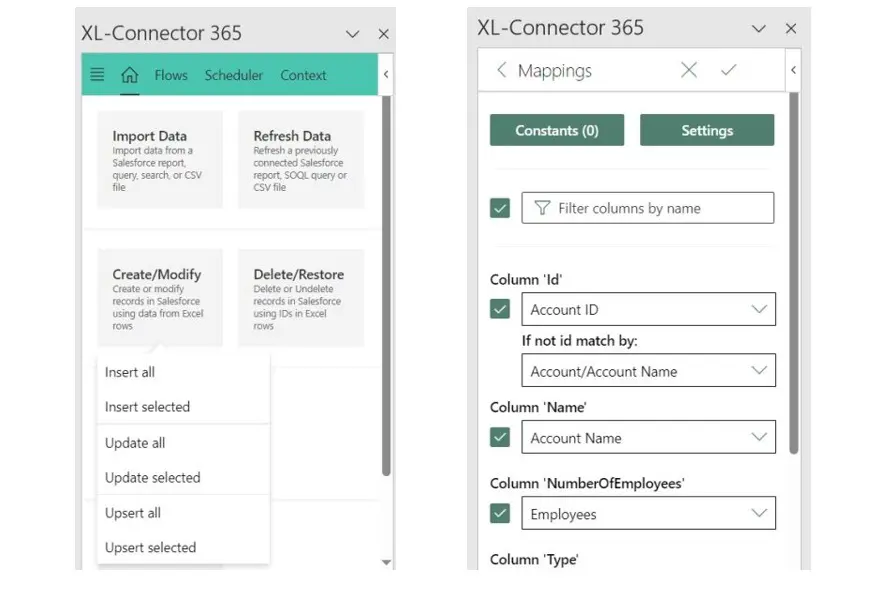Collapse the Mappings pane edge chevron
This screenshot has width=889, height=595.
pyautogui.click(x=793, y=70)
